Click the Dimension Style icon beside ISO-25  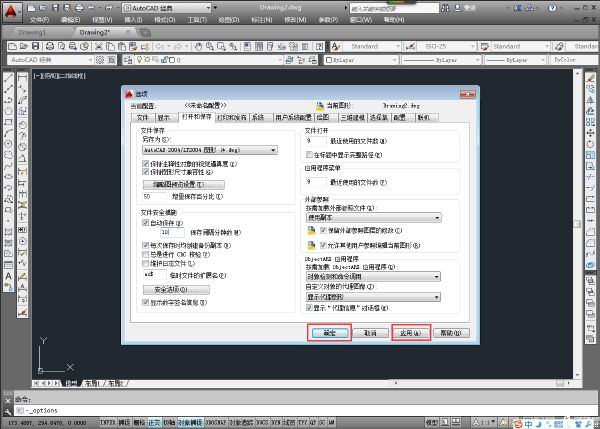tap(410, 46)
